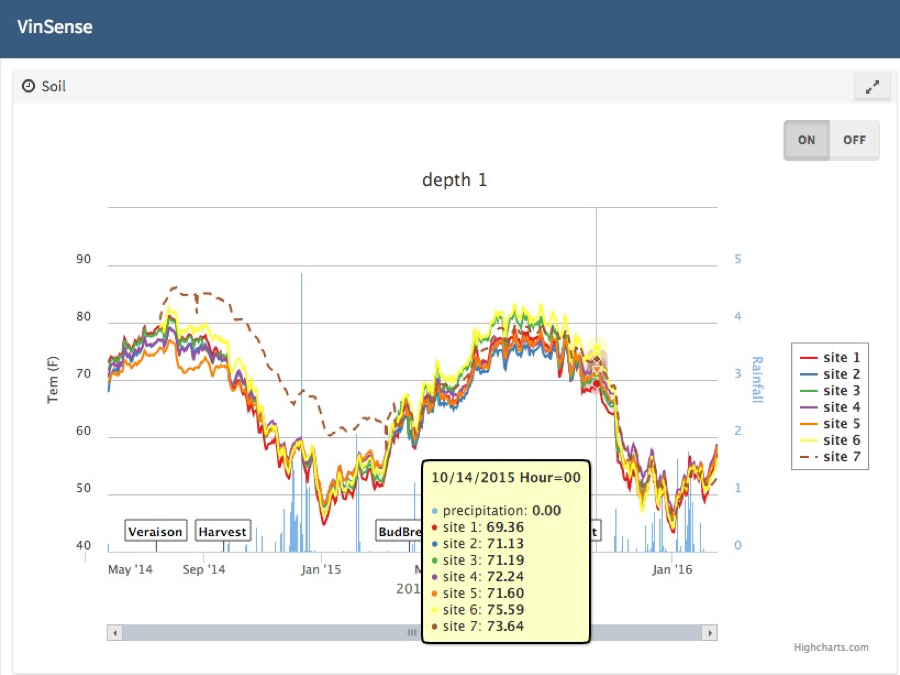Click the Soil panel heading text

tap(53, 87)
